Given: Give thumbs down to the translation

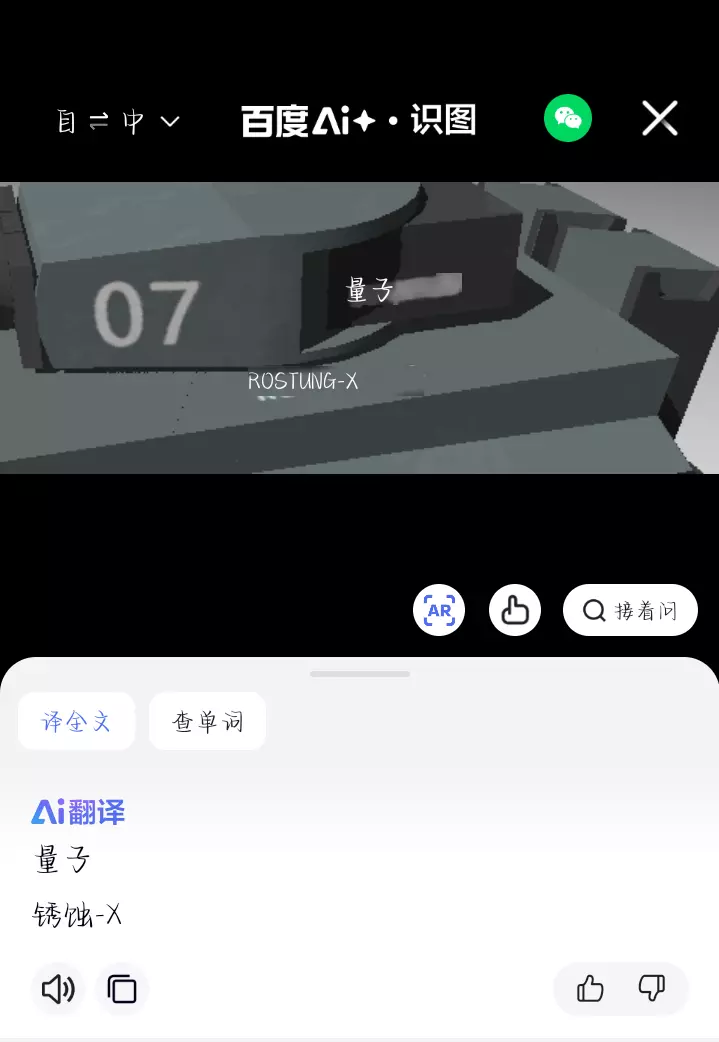Looking at the screenshot, I should coord(652,989).
